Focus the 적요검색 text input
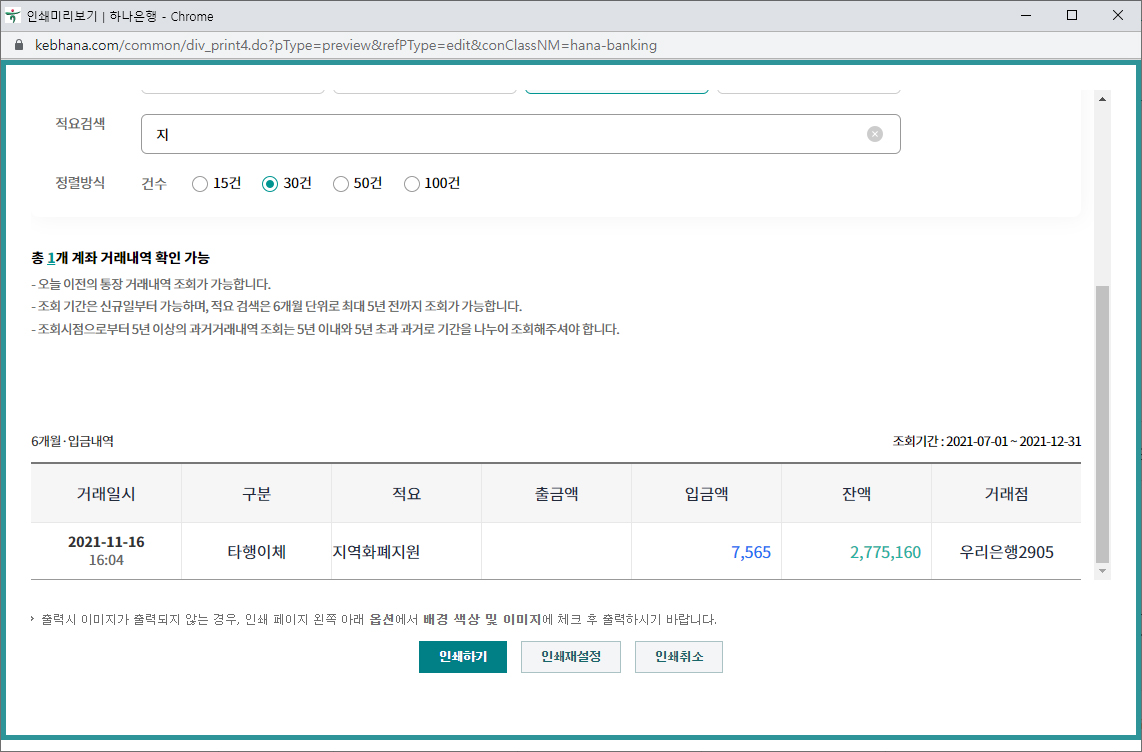 click(500, 134)
